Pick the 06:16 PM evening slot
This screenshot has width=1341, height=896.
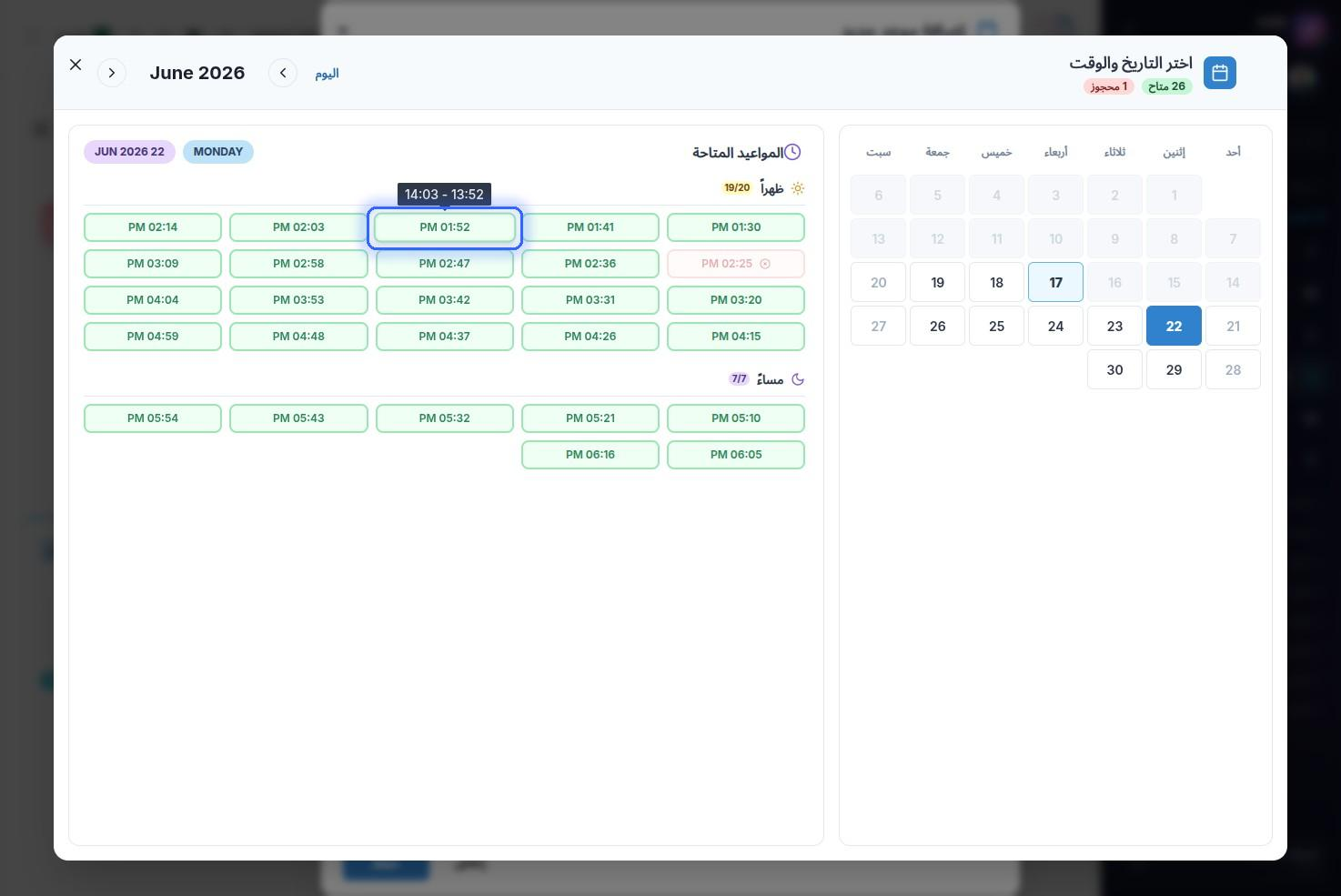(590, 455)
